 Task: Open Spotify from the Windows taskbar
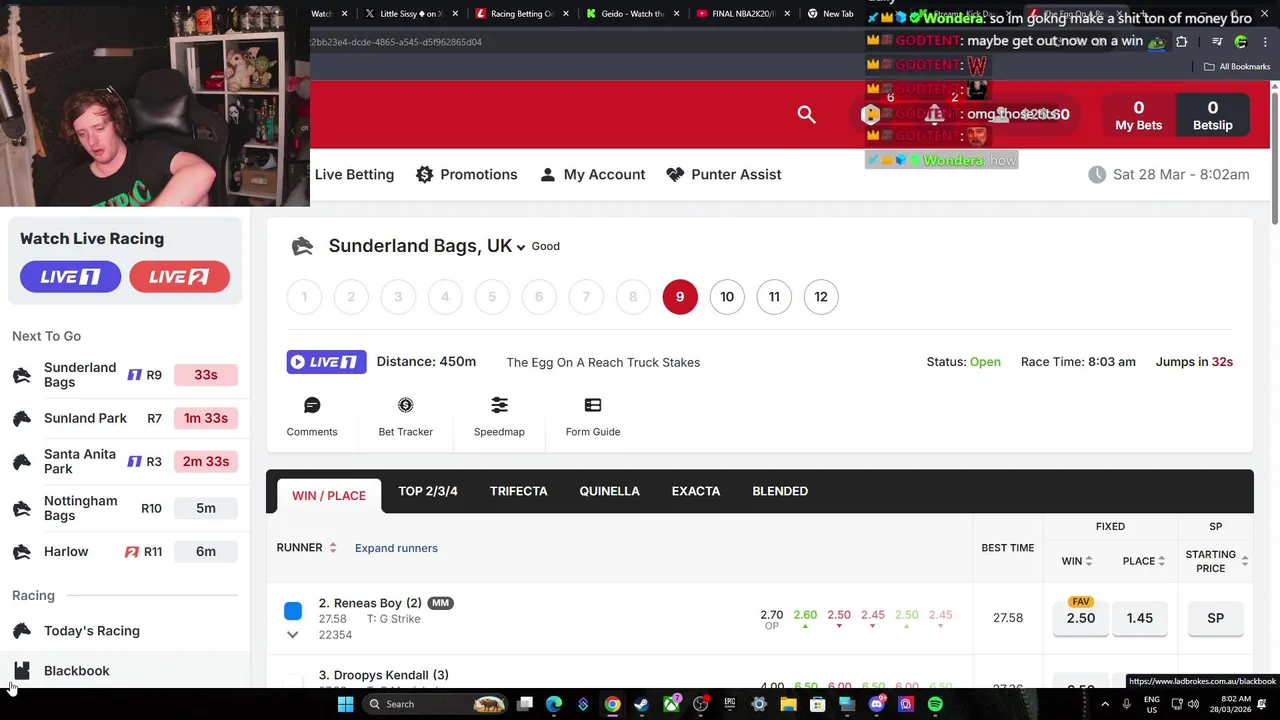[x=934, y=704]
